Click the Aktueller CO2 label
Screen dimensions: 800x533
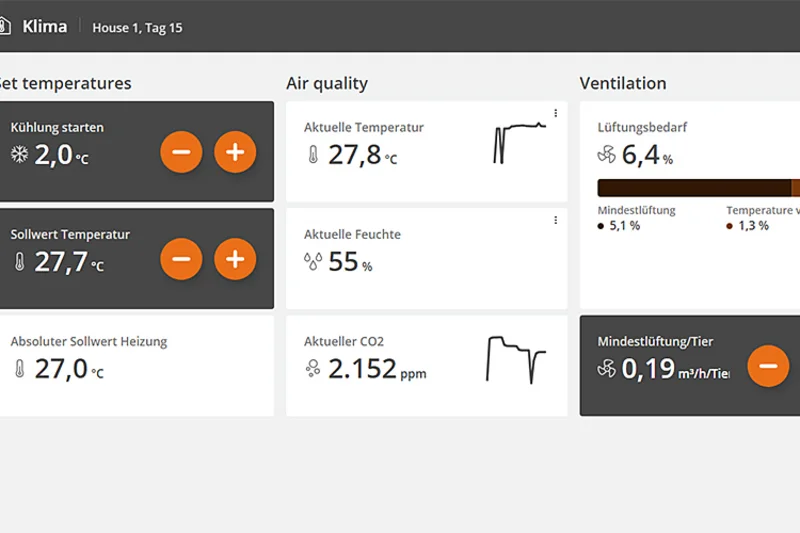pyautogui.click(x=344, y=342)
